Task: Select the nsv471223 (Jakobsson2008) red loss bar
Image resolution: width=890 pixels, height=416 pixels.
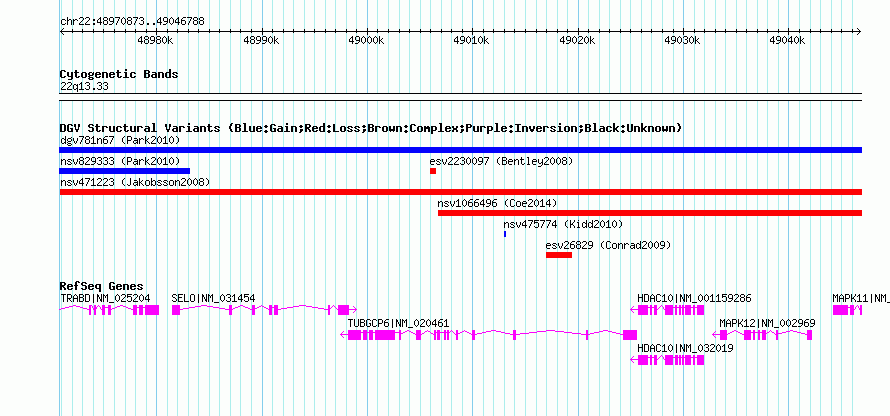Action: click(x=461, y=192)
